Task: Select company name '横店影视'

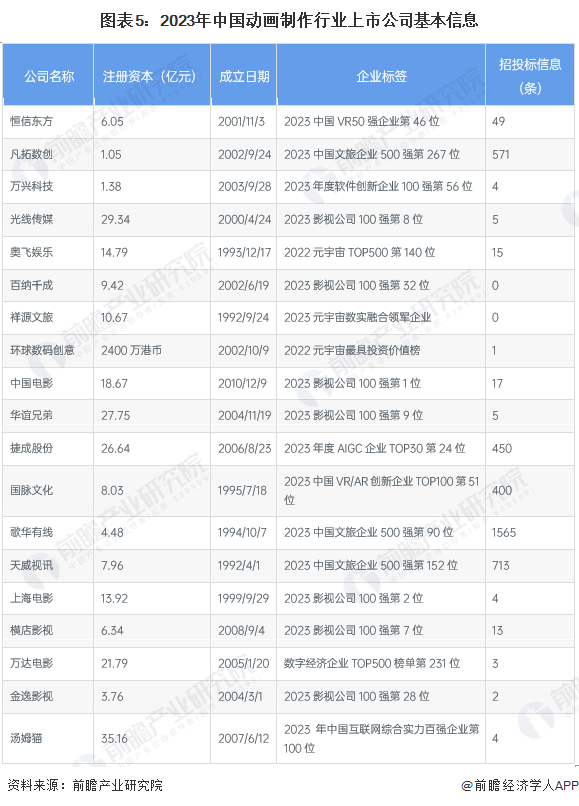Action: [x=31, y=630]
